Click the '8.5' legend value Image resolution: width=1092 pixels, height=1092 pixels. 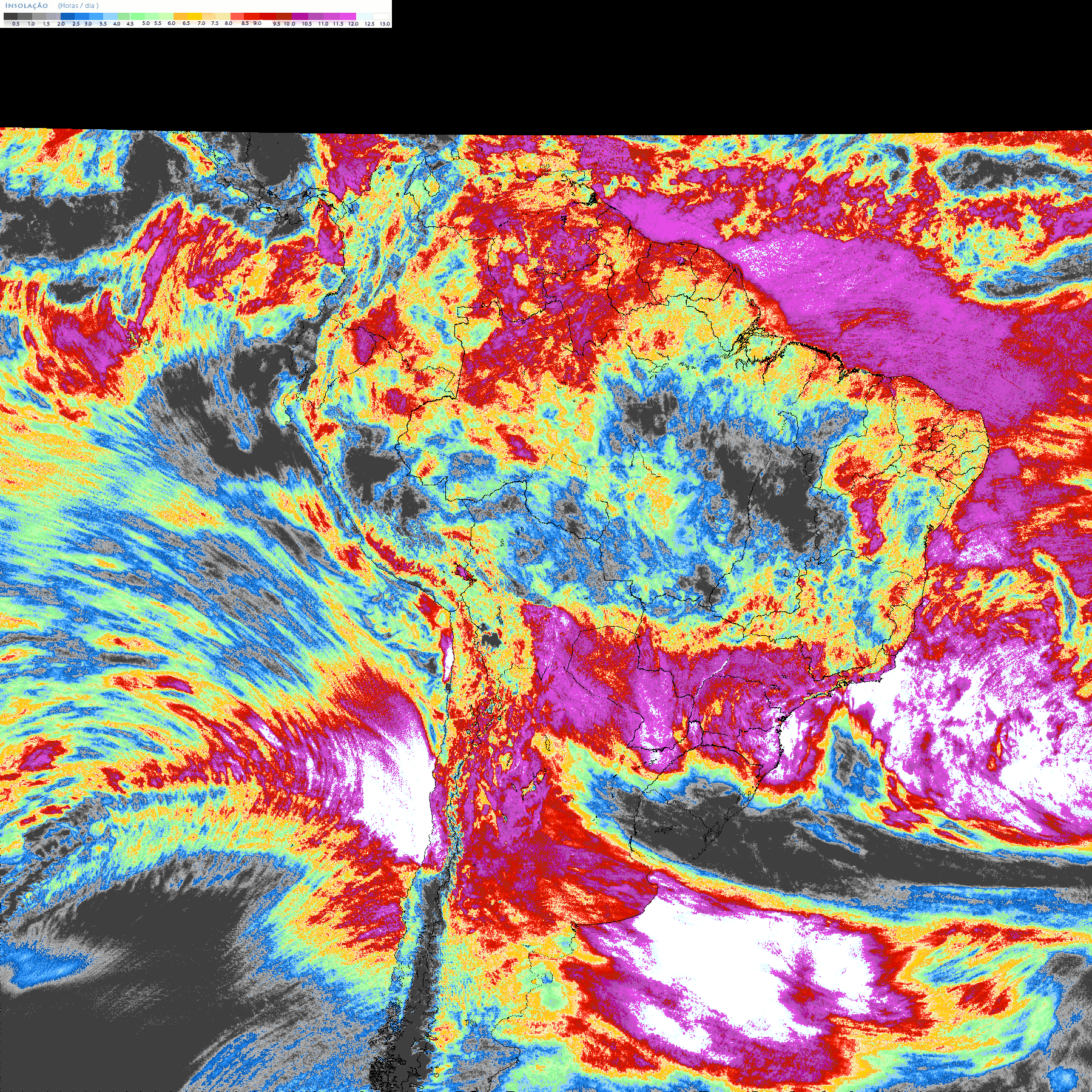[x=245, y=23]
